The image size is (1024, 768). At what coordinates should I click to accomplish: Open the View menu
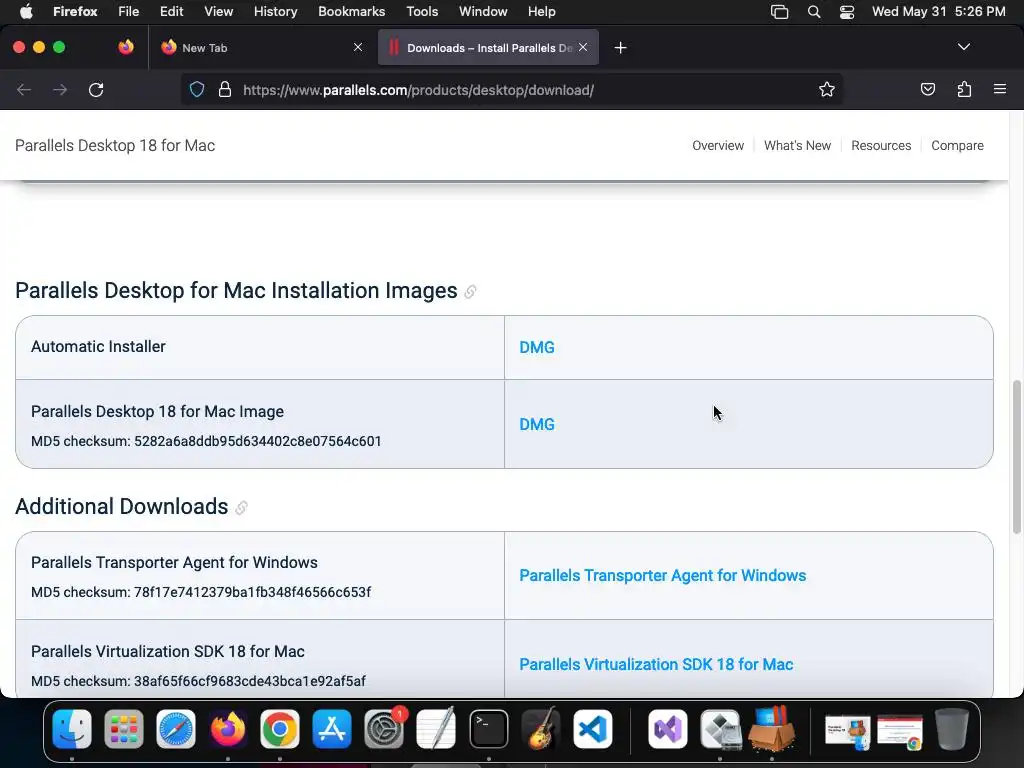tap(218, 11)
